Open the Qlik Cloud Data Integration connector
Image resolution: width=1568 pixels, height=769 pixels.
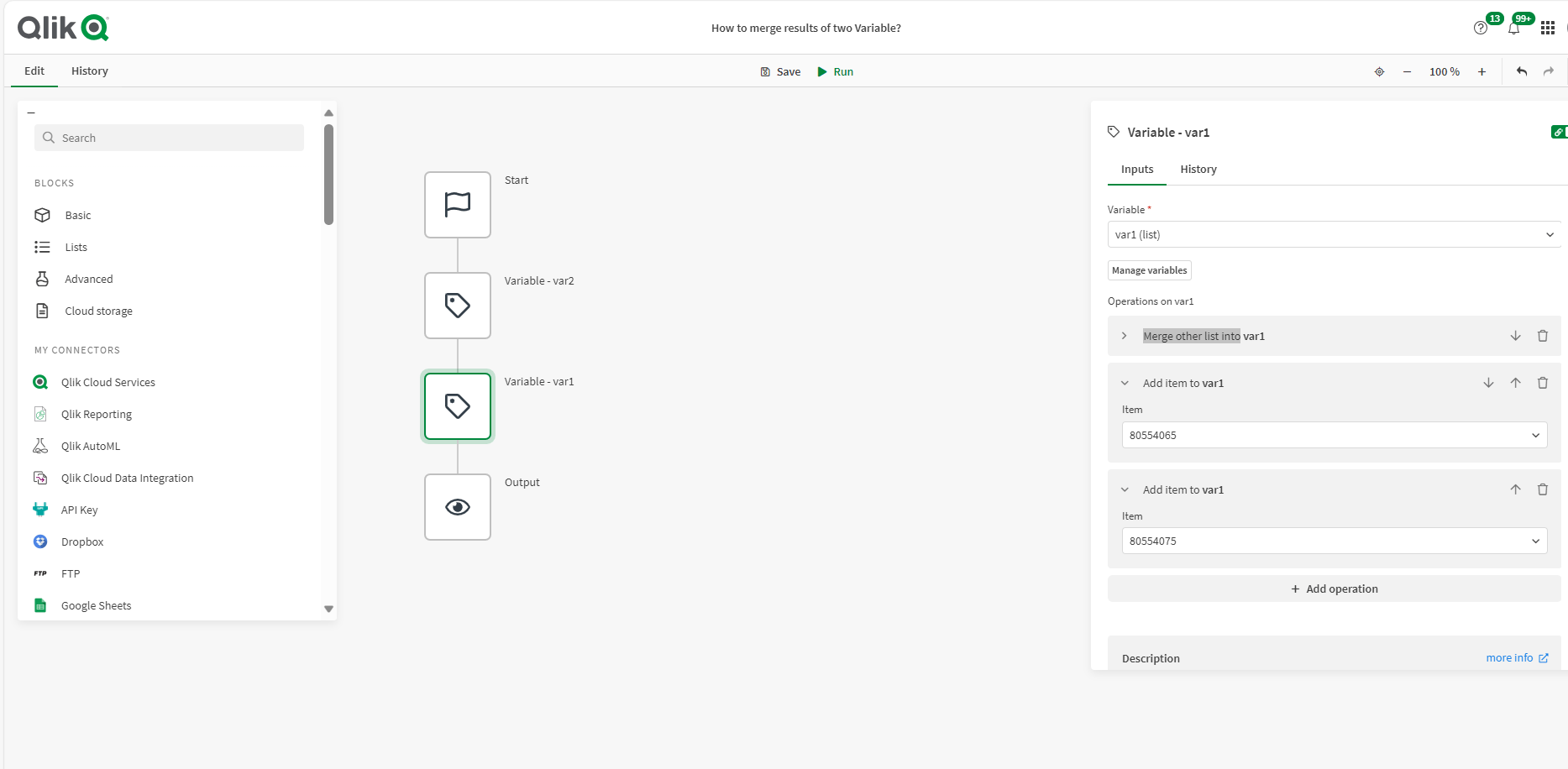tap(113, 478)
